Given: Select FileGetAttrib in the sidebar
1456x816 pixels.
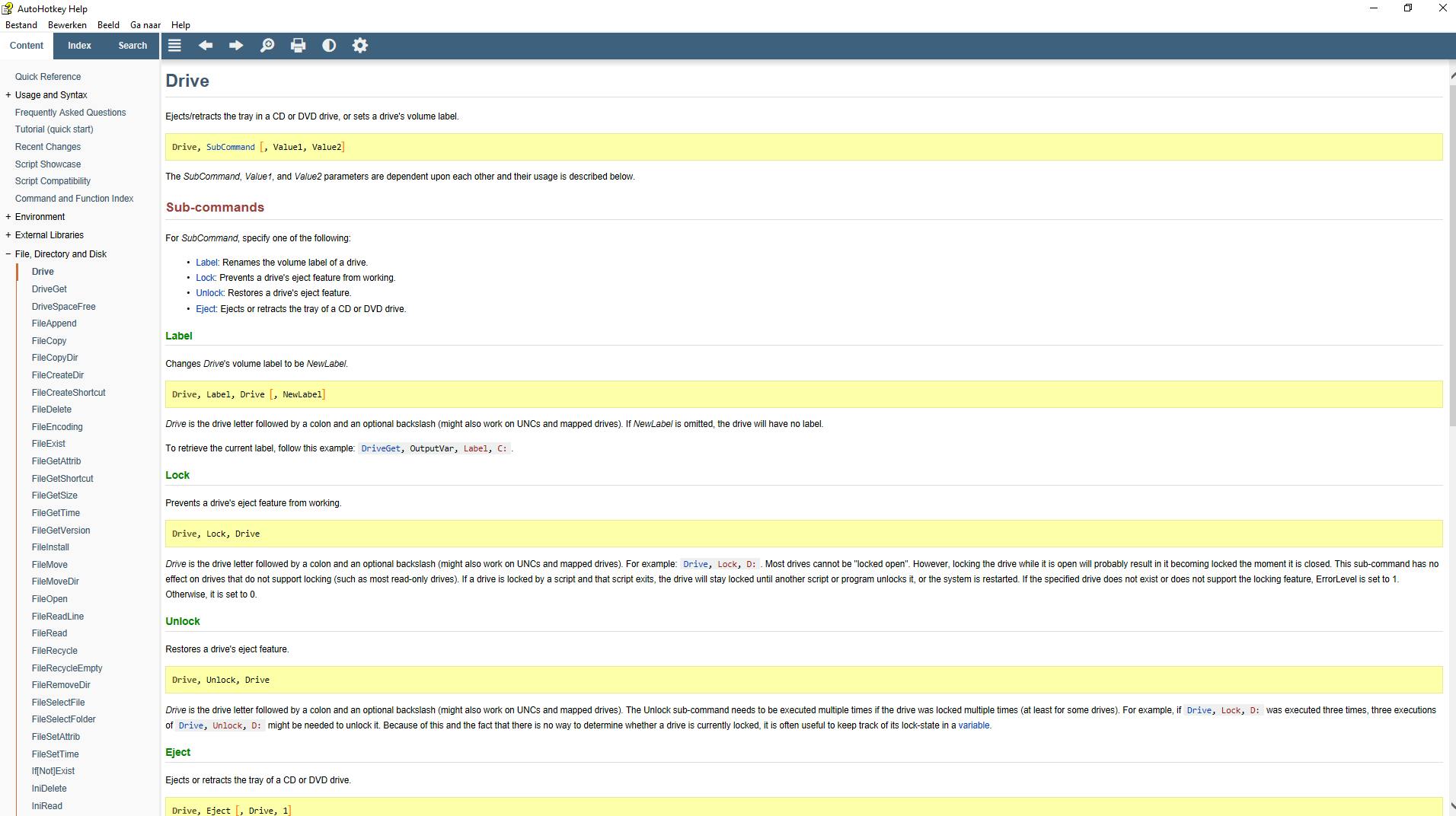Looking at the screenshot, I should 56,461.
